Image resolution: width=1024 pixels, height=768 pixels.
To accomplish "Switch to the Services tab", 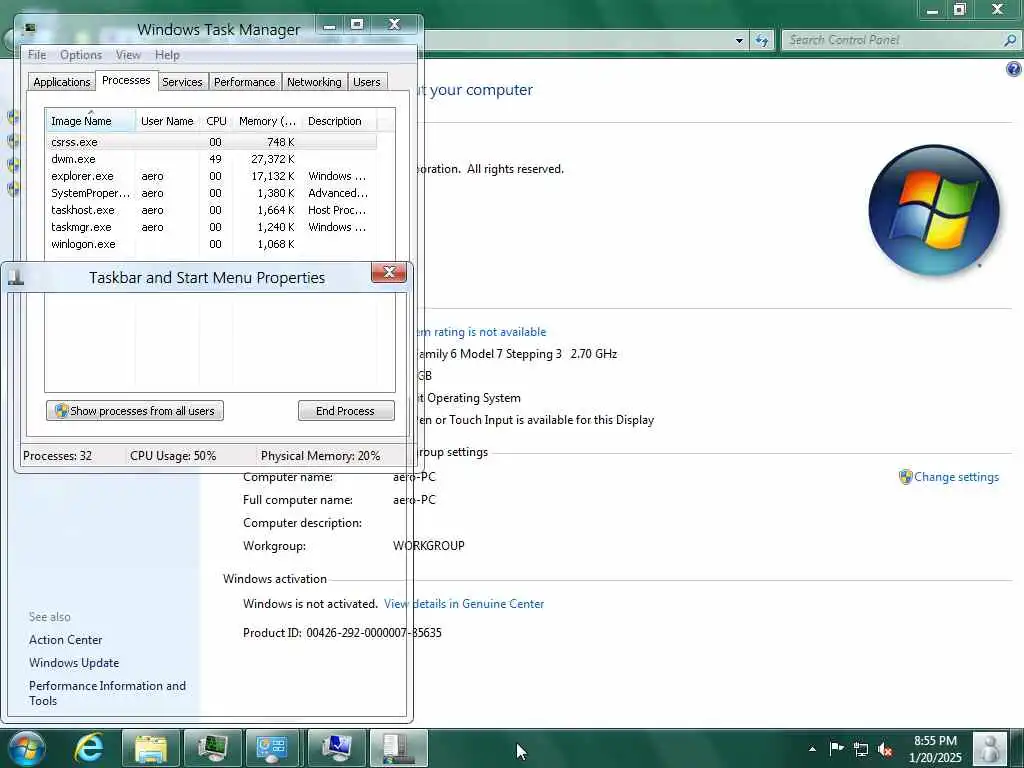I will 182,82.
